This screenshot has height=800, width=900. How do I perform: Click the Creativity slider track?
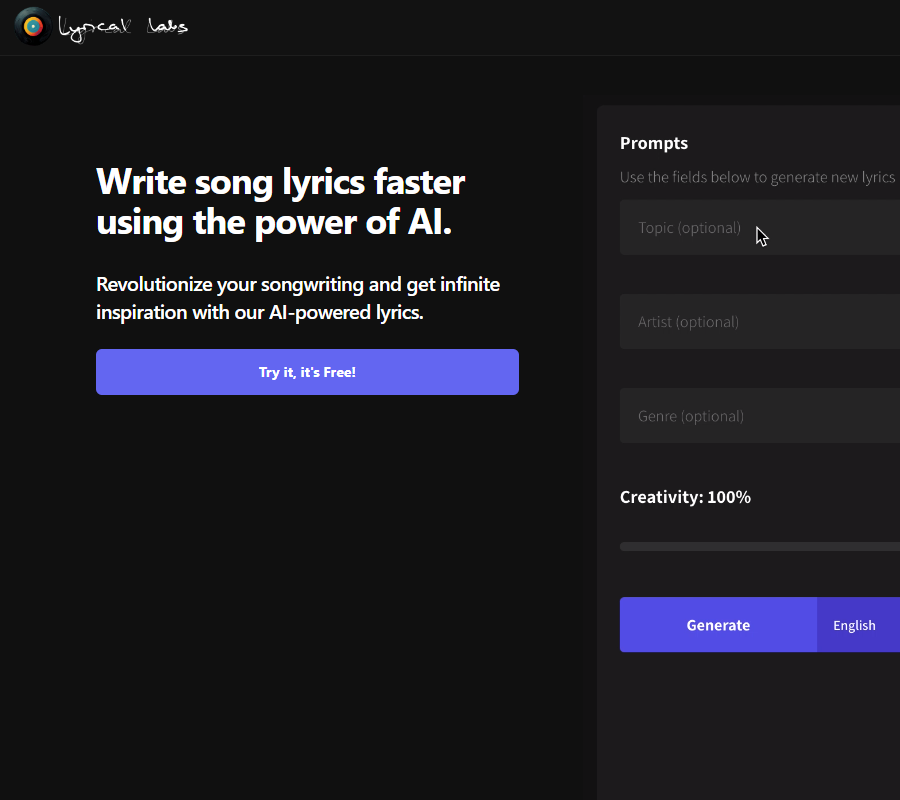click(760, 547)
